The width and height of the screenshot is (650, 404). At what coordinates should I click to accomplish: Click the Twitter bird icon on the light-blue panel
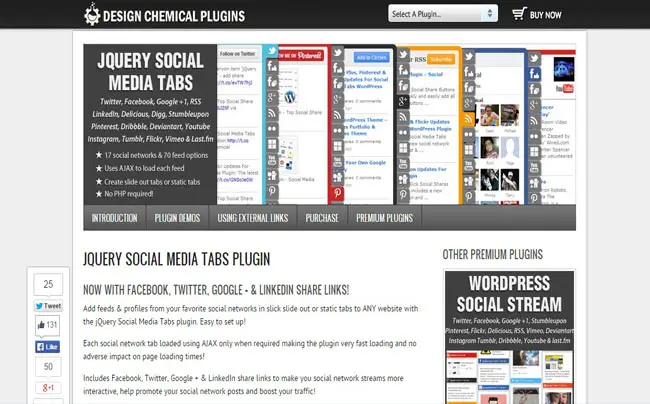point(272,51)
